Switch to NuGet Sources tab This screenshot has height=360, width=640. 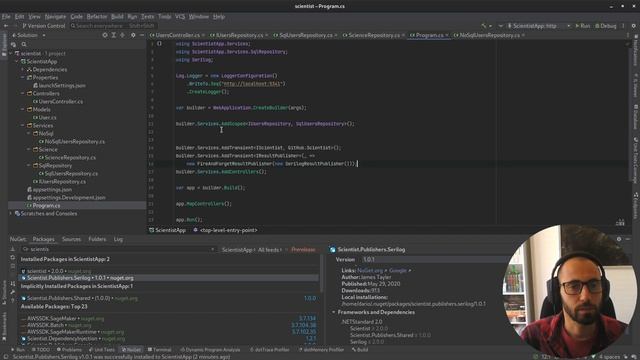71,239
